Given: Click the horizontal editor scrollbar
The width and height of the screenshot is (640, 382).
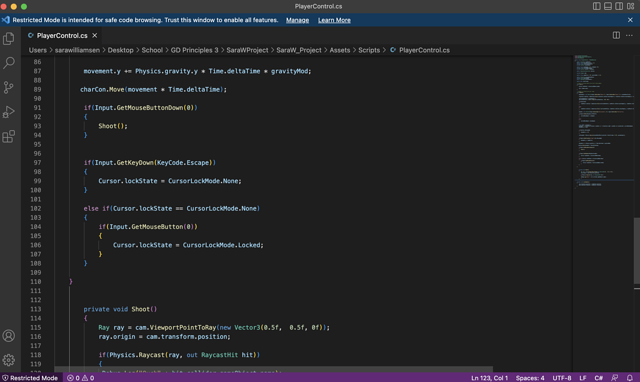Looking at the screenshot, I should click(x=273, y=369).
